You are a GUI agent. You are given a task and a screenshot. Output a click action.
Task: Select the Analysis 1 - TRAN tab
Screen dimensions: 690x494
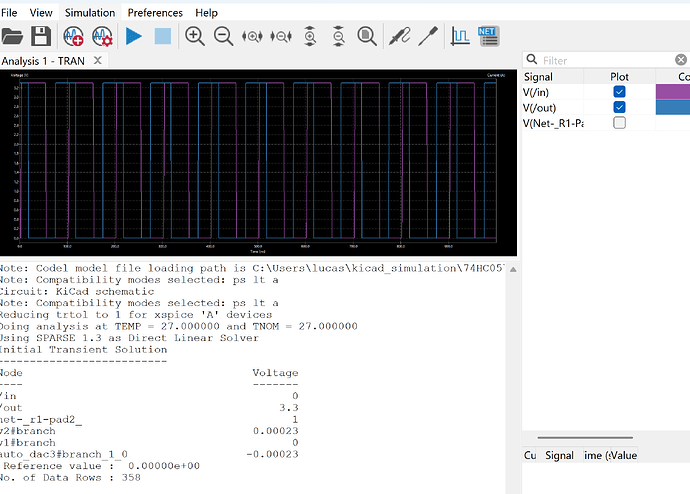click(x=43, y=61)
